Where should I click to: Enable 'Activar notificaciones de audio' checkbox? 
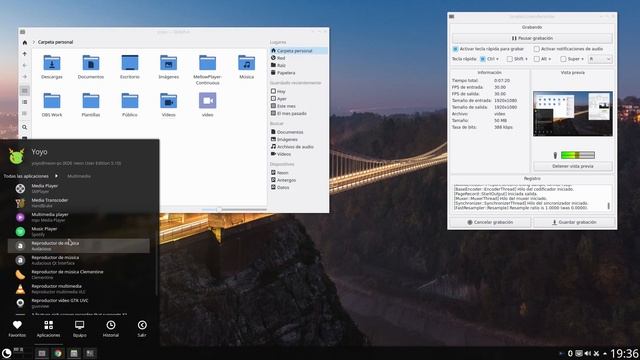point(537,49)
